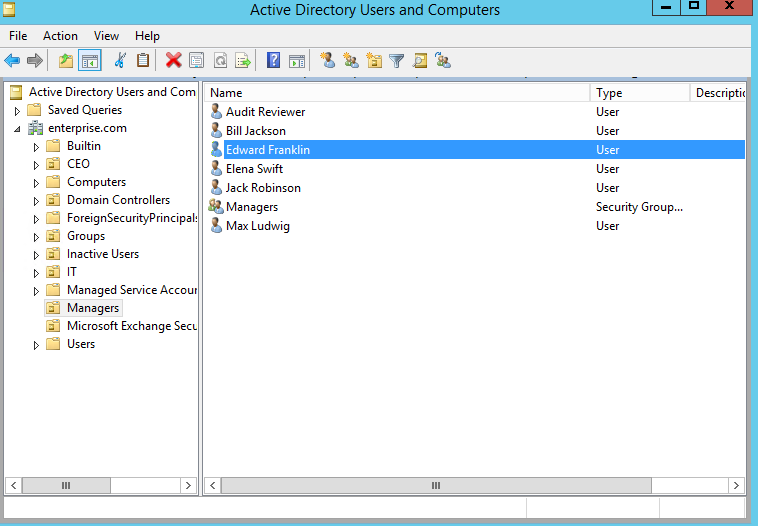Open filter options with the funnel icon
The width and height of the screenshot is (758, 526).
click(396, 61)
